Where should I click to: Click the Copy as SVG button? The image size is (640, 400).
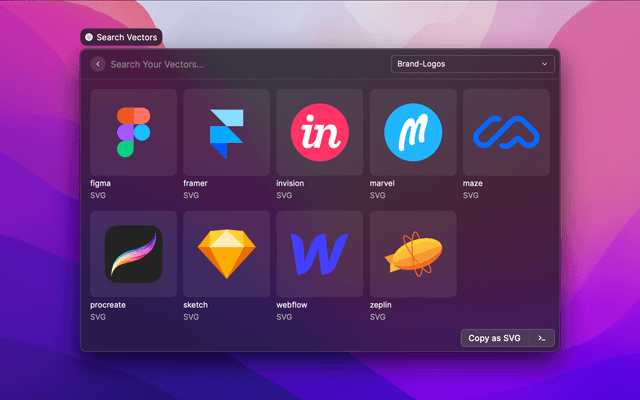tap(495, 338)
